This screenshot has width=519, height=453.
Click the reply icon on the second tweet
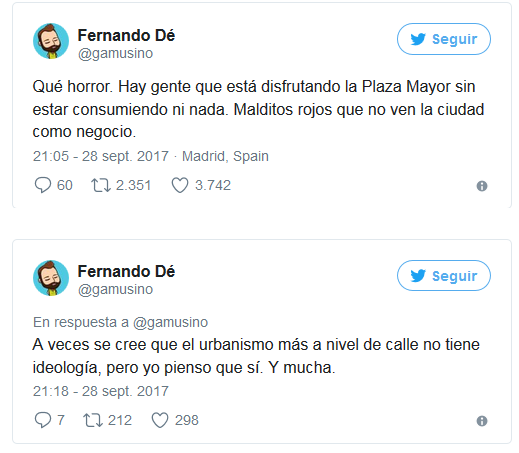(43, 420)
